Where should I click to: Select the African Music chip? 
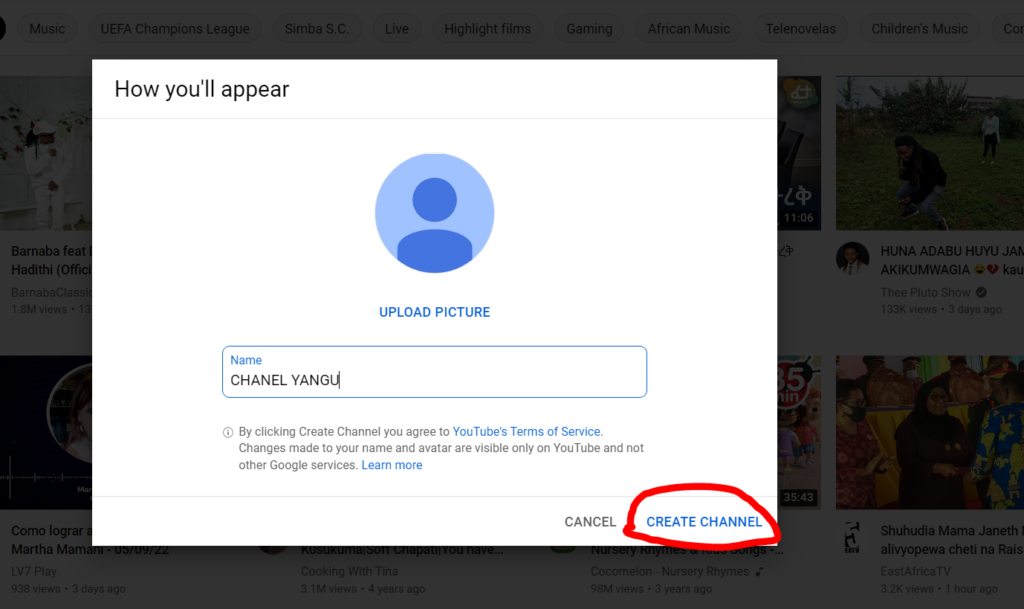click(x=688, y=29)
